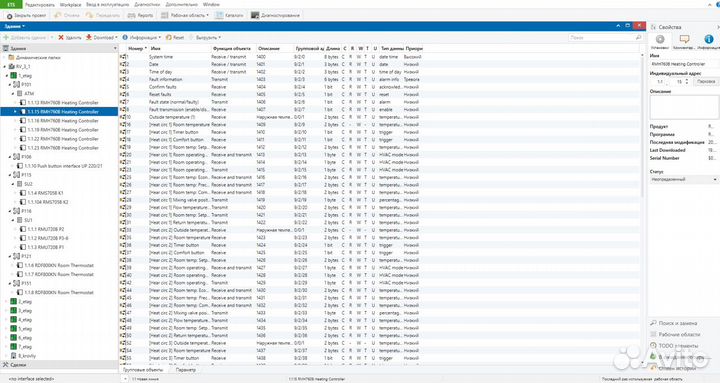Open the tree header Buildings dropdown arrow
Screen dimensions: 720x383
click(115, 48)
